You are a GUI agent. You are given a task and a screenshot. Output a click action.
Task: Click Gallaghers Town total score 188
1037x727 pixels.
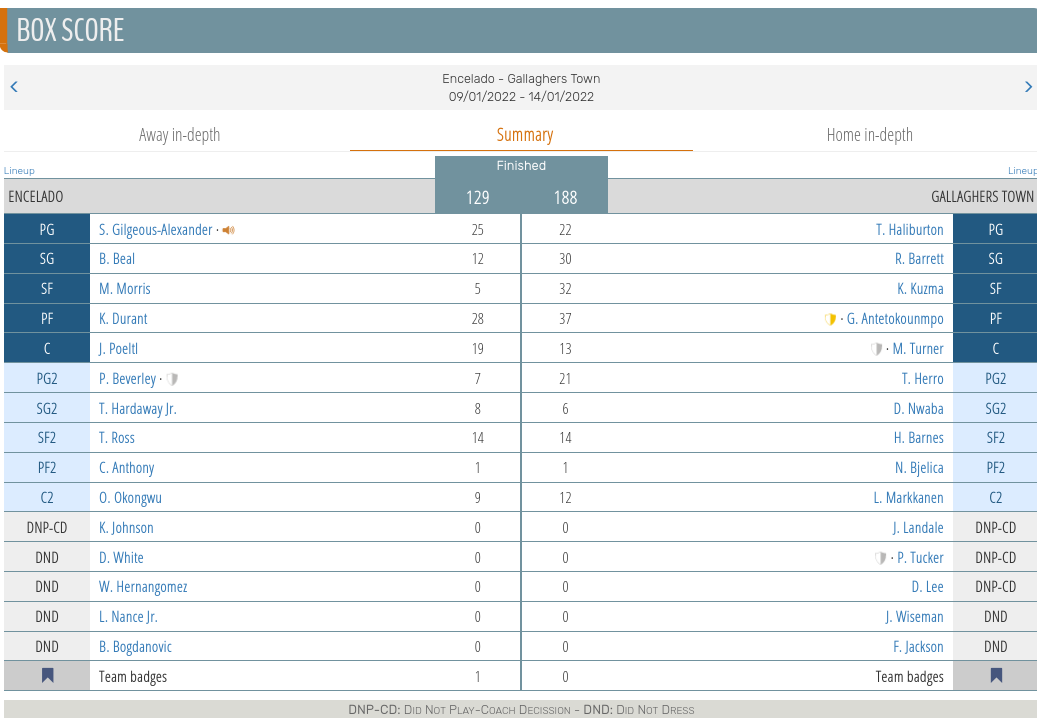tap(565, 198)
